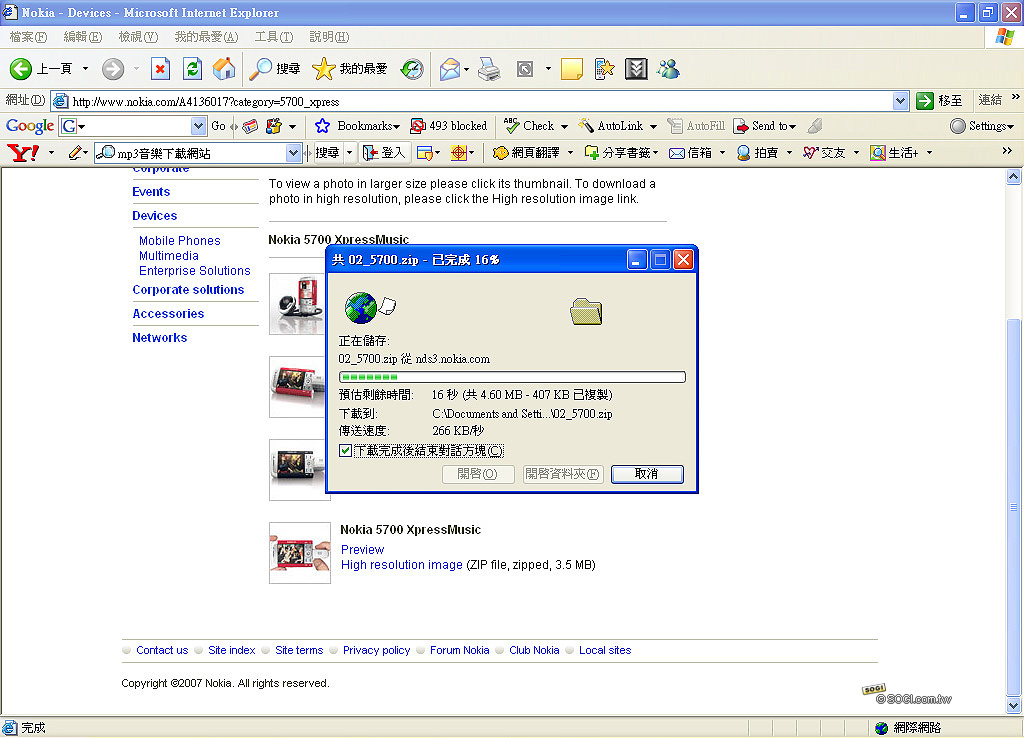Open the Networks sidebar link
This screenshot has width=1024, height=738.
[159, 338]
